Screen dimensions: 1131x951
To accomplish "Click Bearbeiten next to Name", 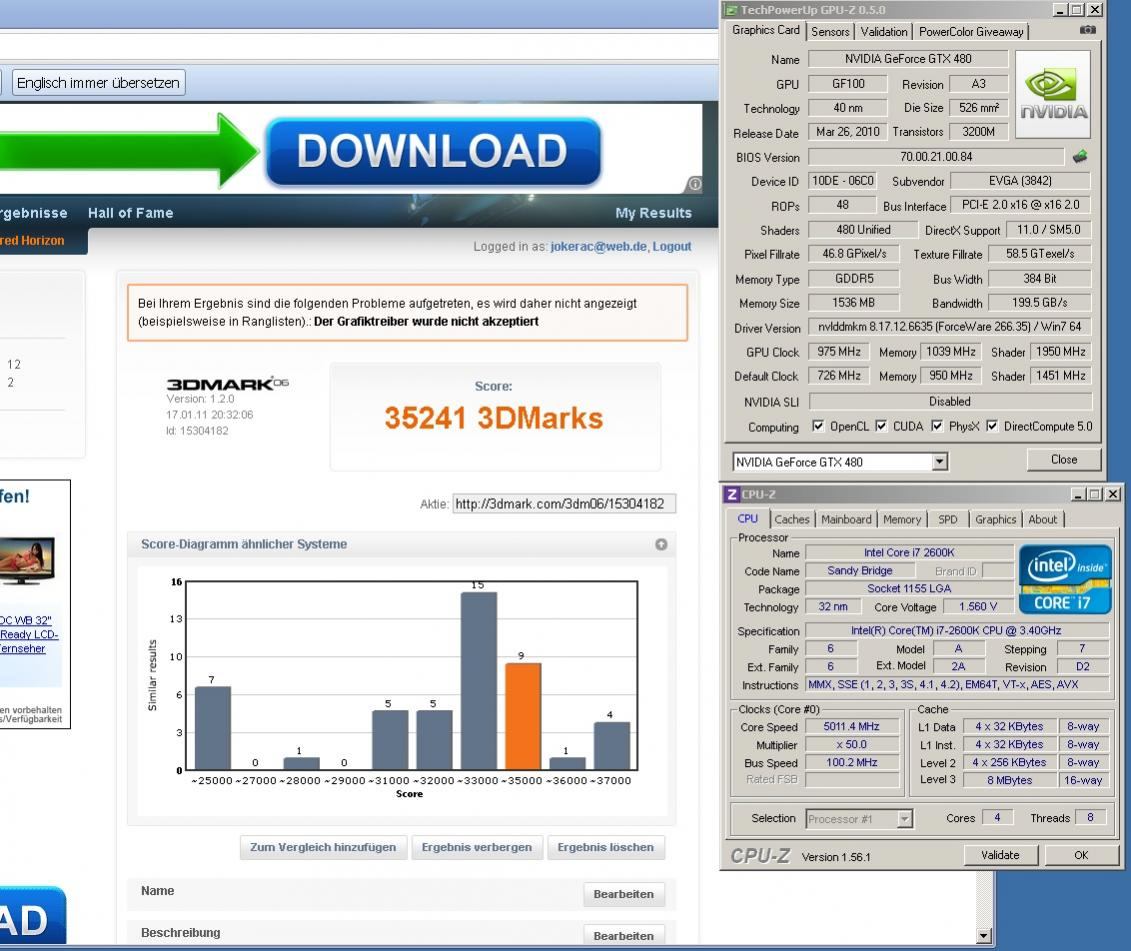I will [623, 894].
